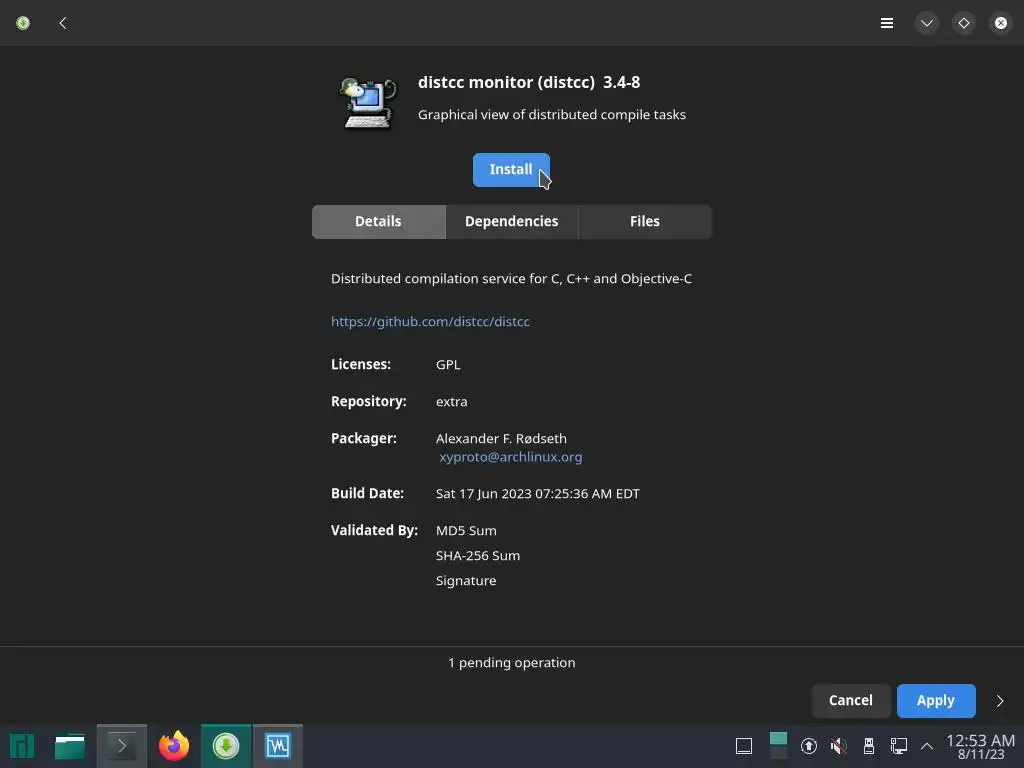Click the show desktop tray icon
This screenshot has height=768, width=1024.
point(744,746)
